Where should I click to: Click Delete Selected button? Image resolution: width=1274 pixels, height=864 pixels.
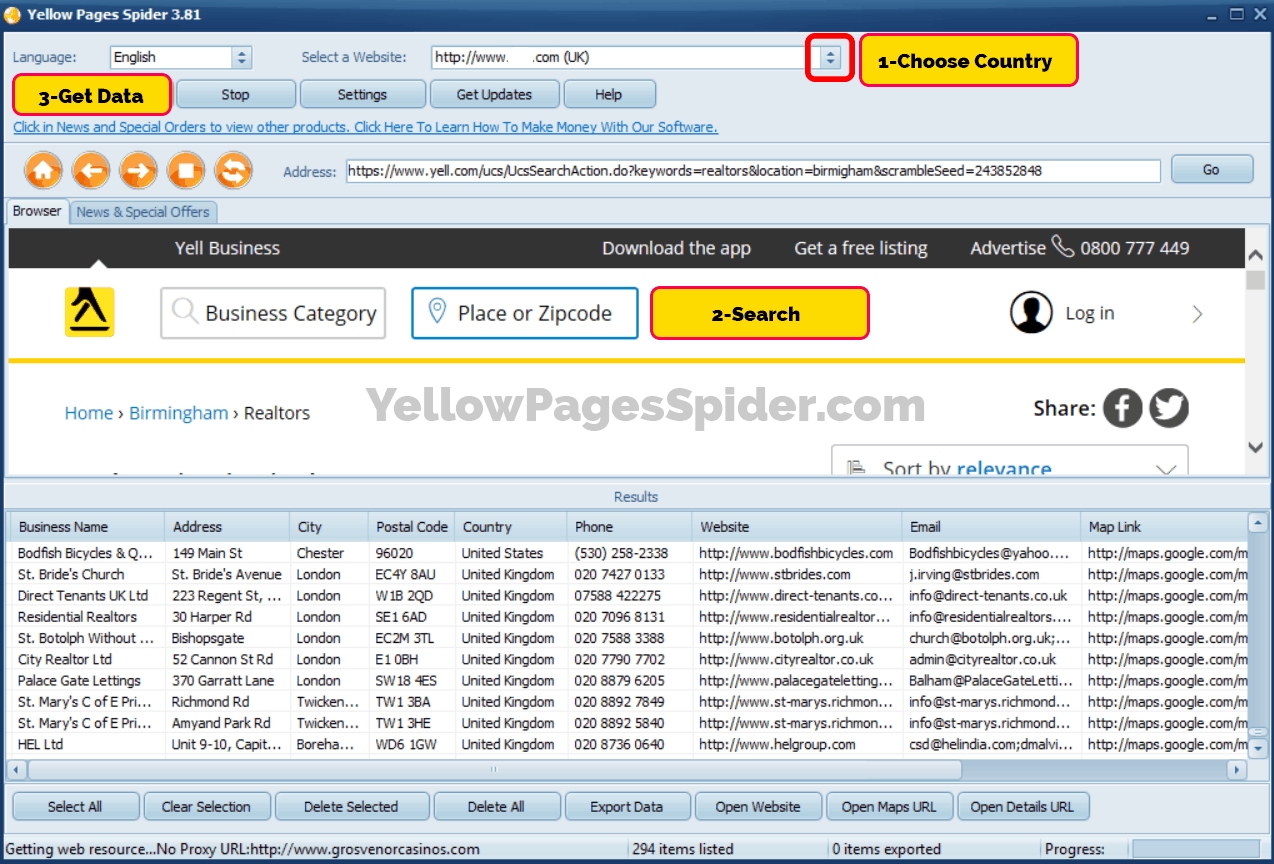351,807
